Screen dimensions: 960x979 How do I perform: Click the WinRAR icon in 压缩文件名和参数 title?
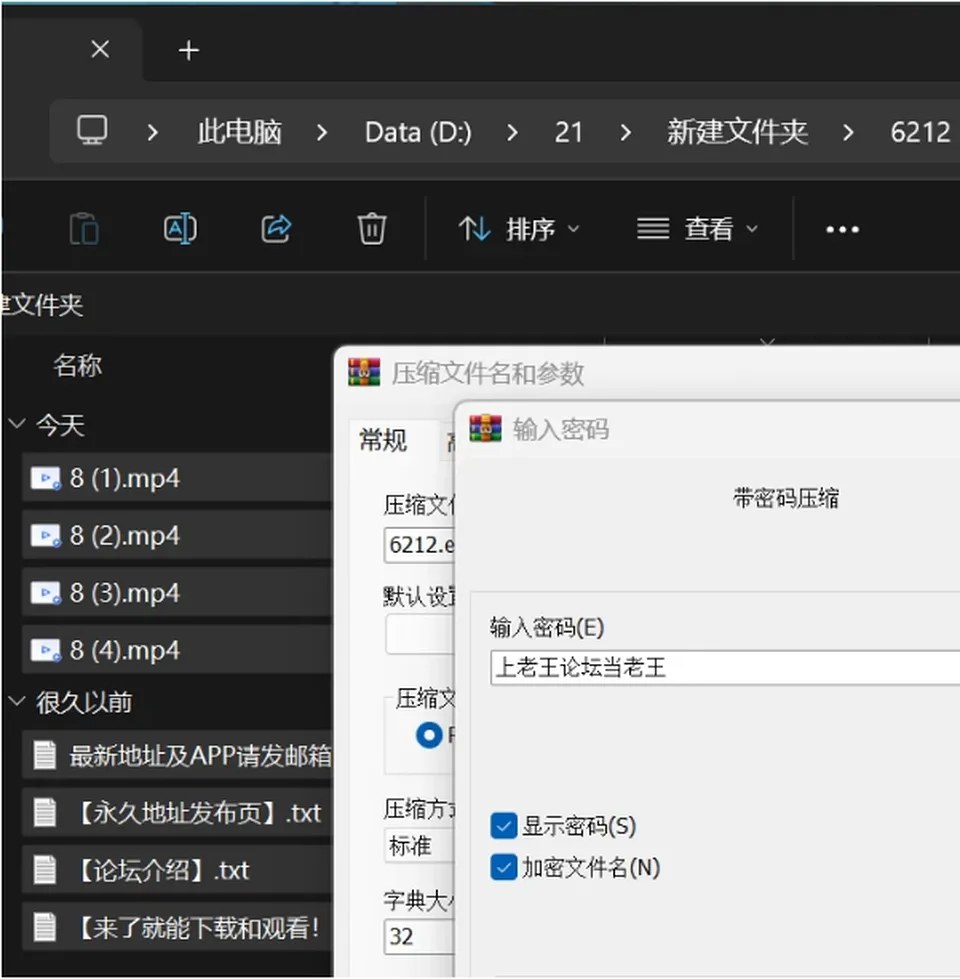(x=364, y=373)
